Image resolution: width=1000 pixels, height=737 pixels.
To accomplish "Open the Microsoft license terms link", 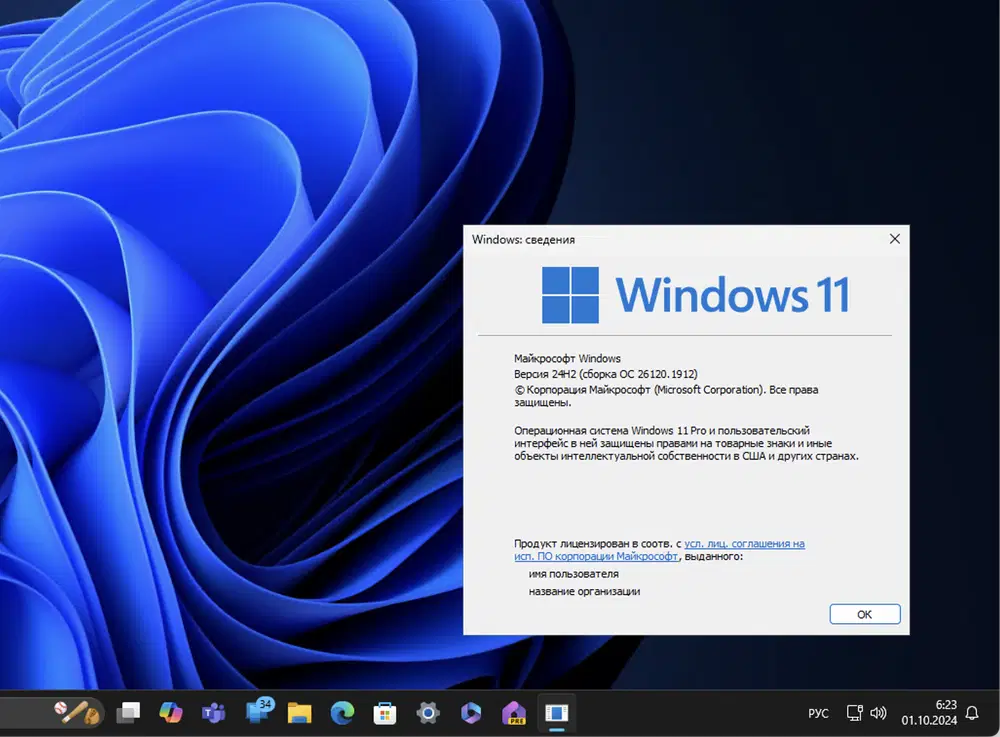I will pyautogui.click(x=659, y=550).
